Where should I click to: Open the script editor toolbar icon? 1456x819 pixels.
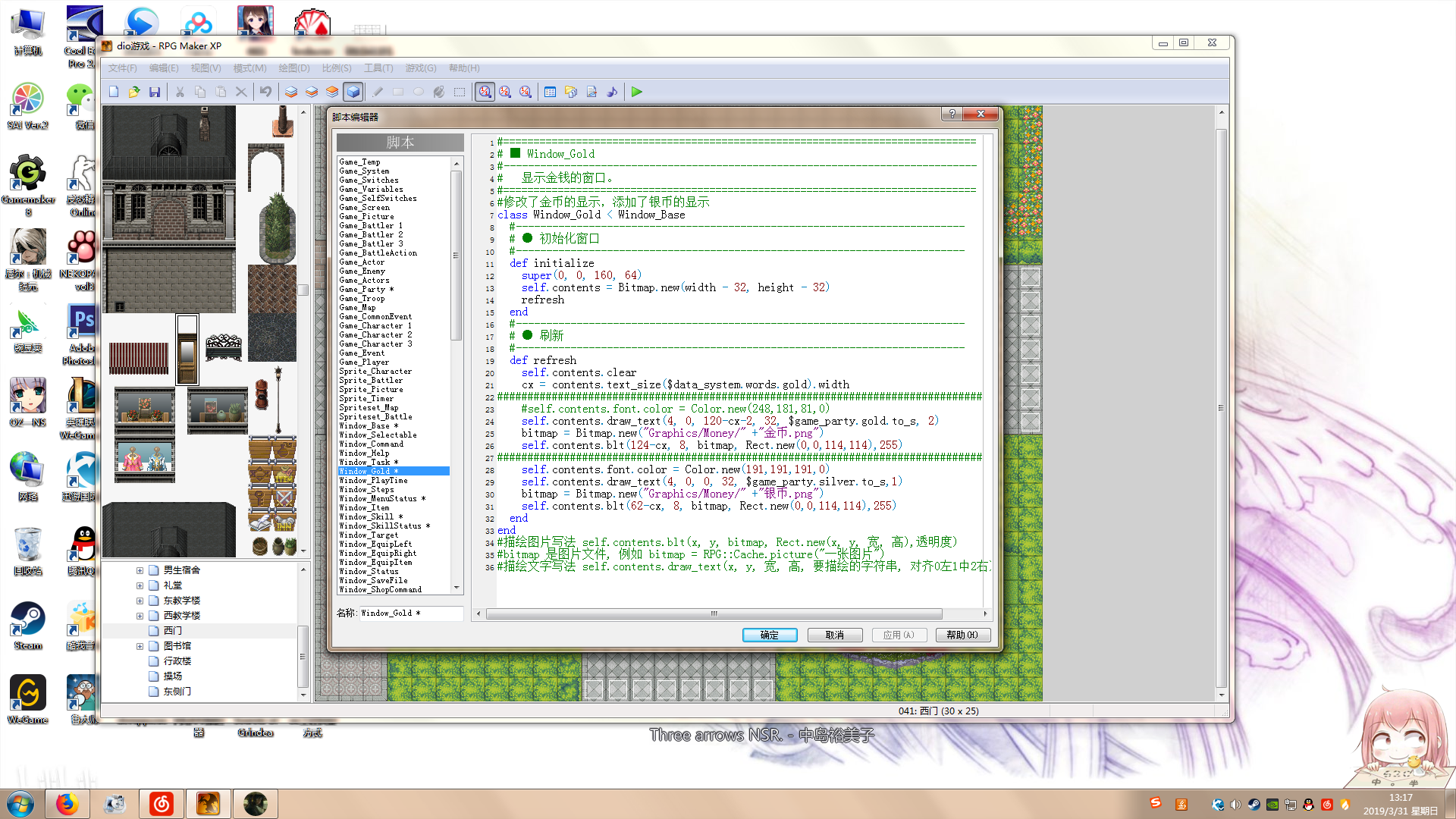591,92
